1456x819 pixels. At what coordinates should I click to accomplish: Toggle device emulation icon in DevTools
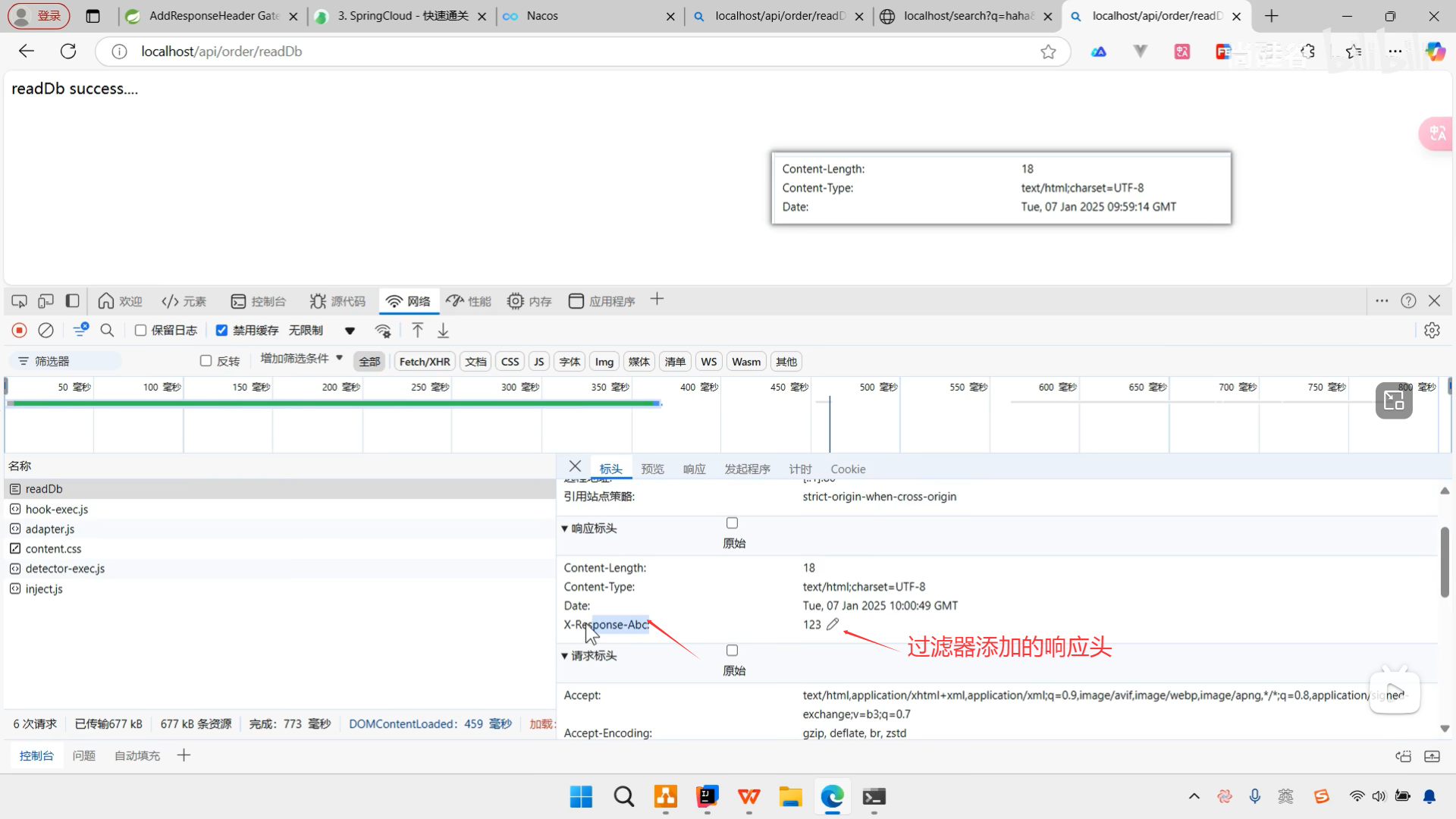point(45,301)
